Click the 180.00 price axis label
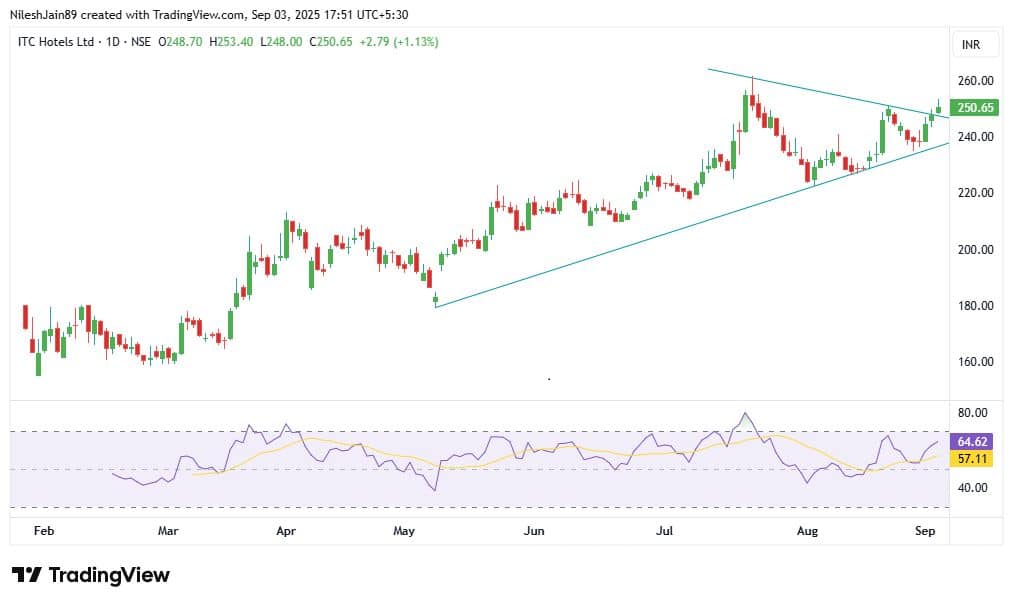 (x=976, y=306)
